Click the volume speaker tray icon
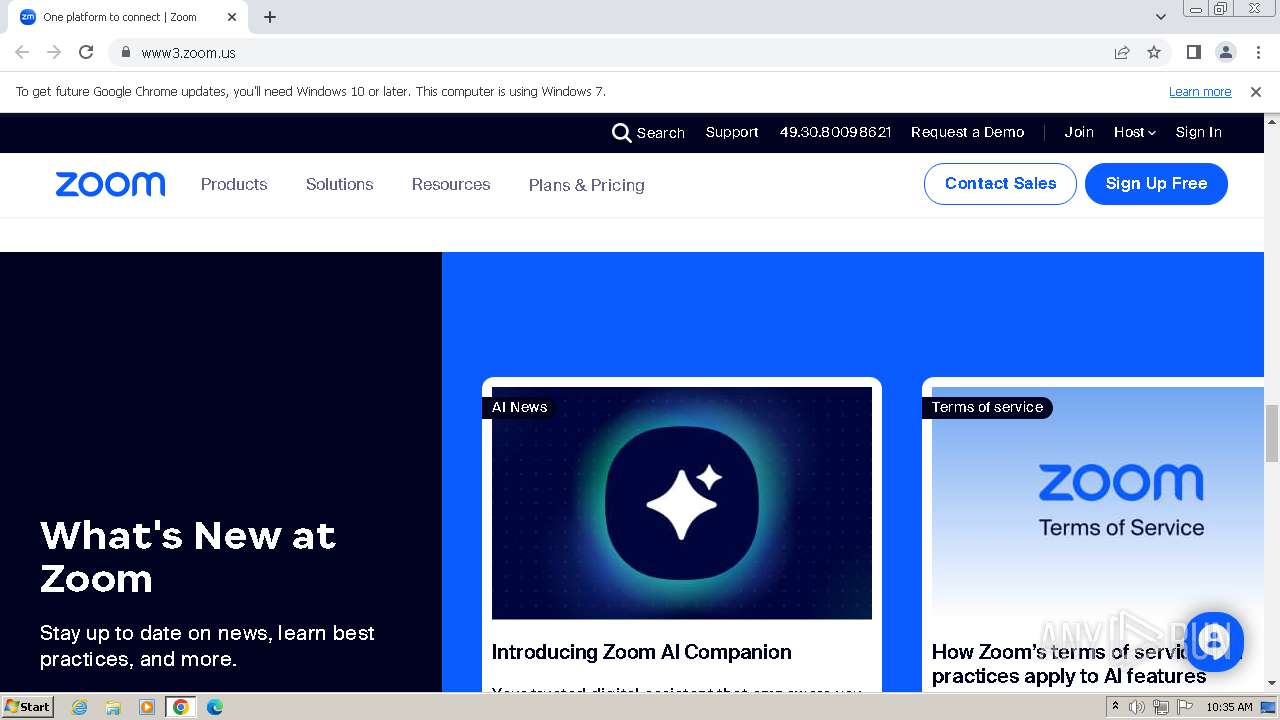Screen dimensions: 1280x720 pos(1137,707)
